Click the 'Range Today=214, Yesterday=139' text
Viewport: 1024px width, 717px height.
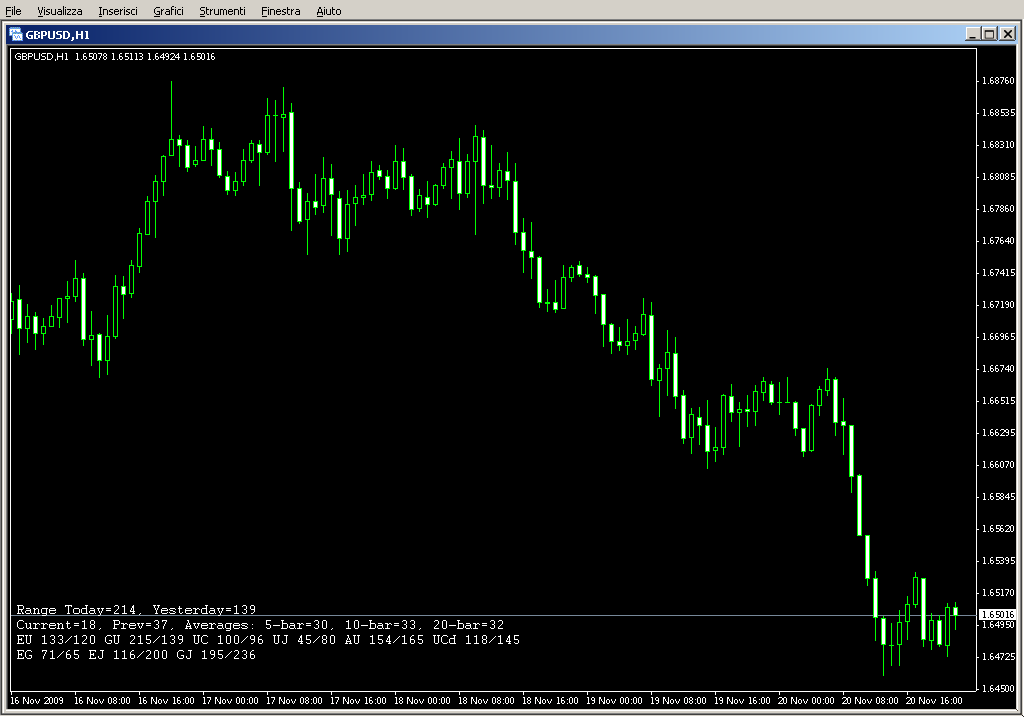(x=136, y=609)
